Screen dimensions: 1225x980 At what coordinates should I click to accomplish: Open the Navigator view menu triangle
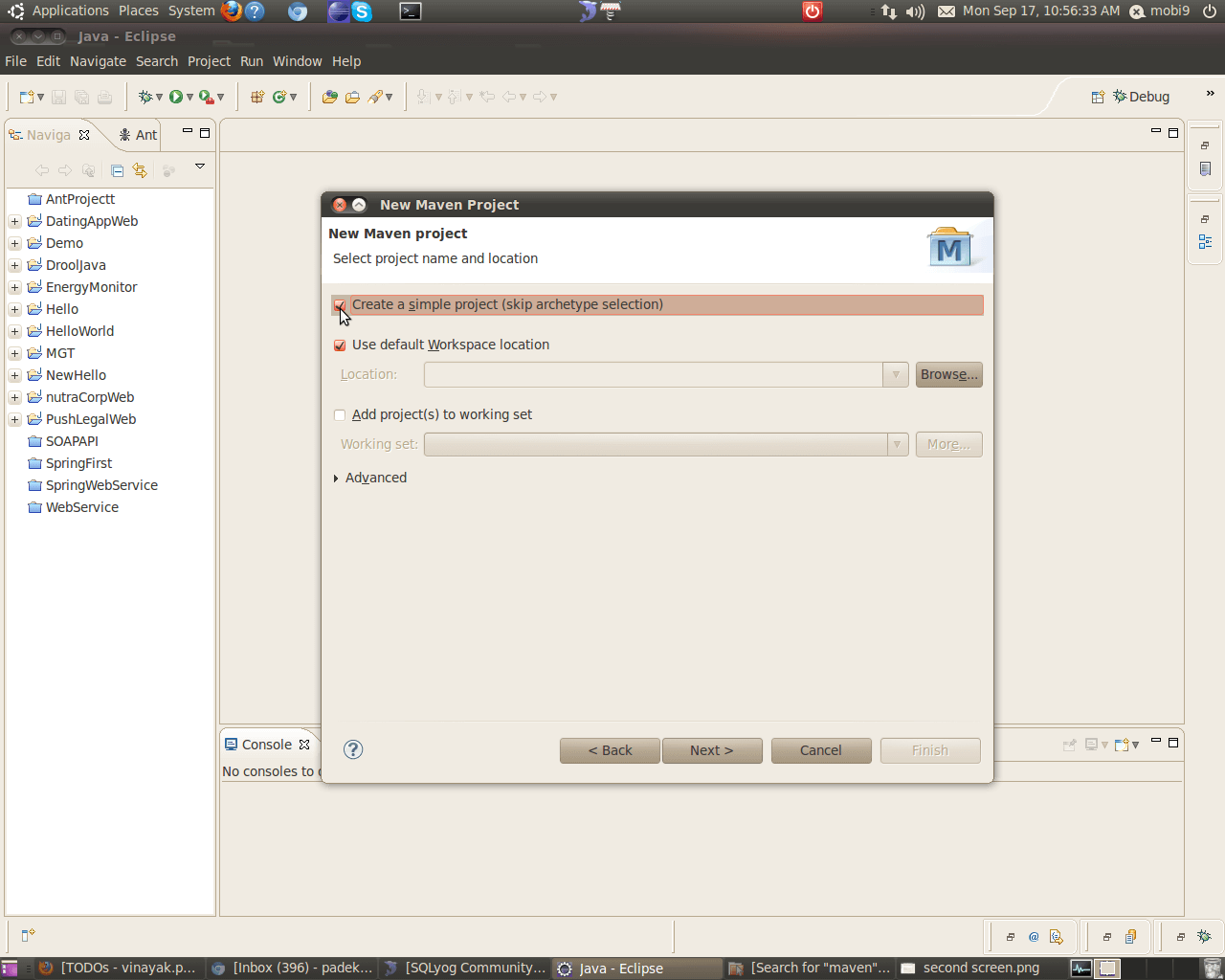[x=199, y=166]
